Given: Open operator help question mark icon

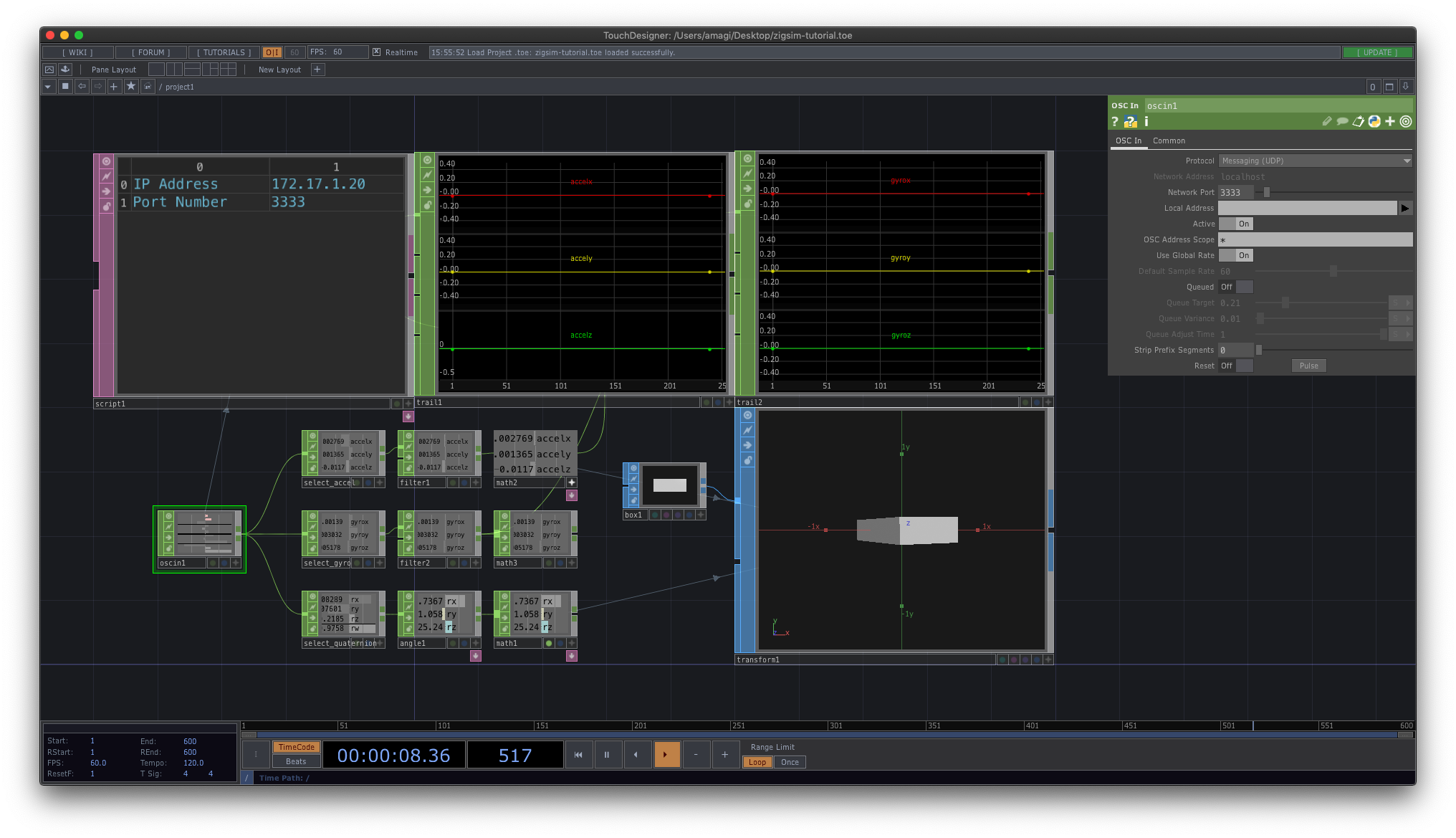Looking at the screenshot, I should click(1115, 122).
